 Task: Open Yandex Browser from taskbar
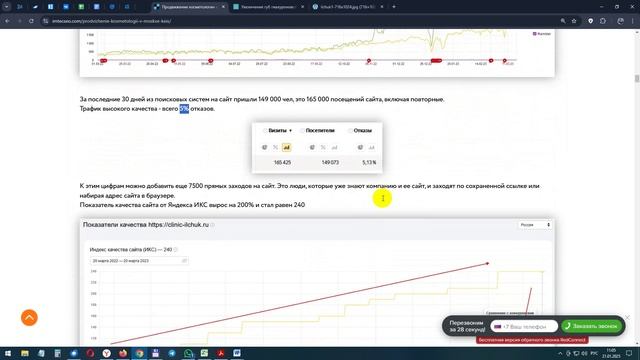[107, 353]
